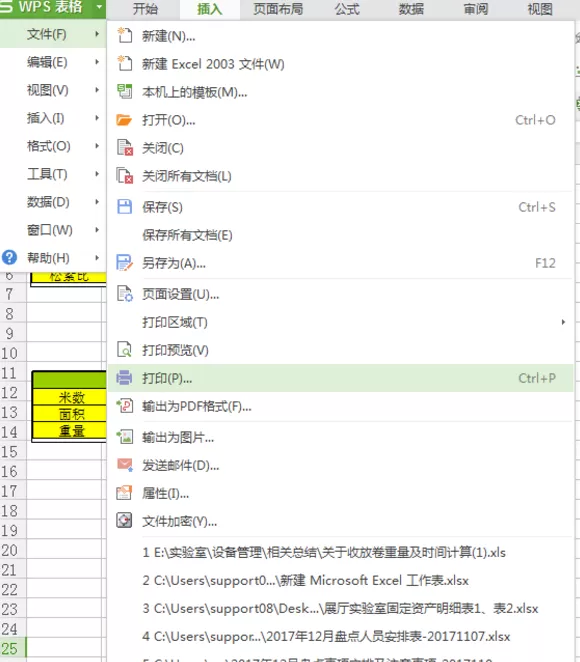Expand the 插入(I) submenu arrow
This screenshot has width=580, height=662.
[x=97, y=118]
